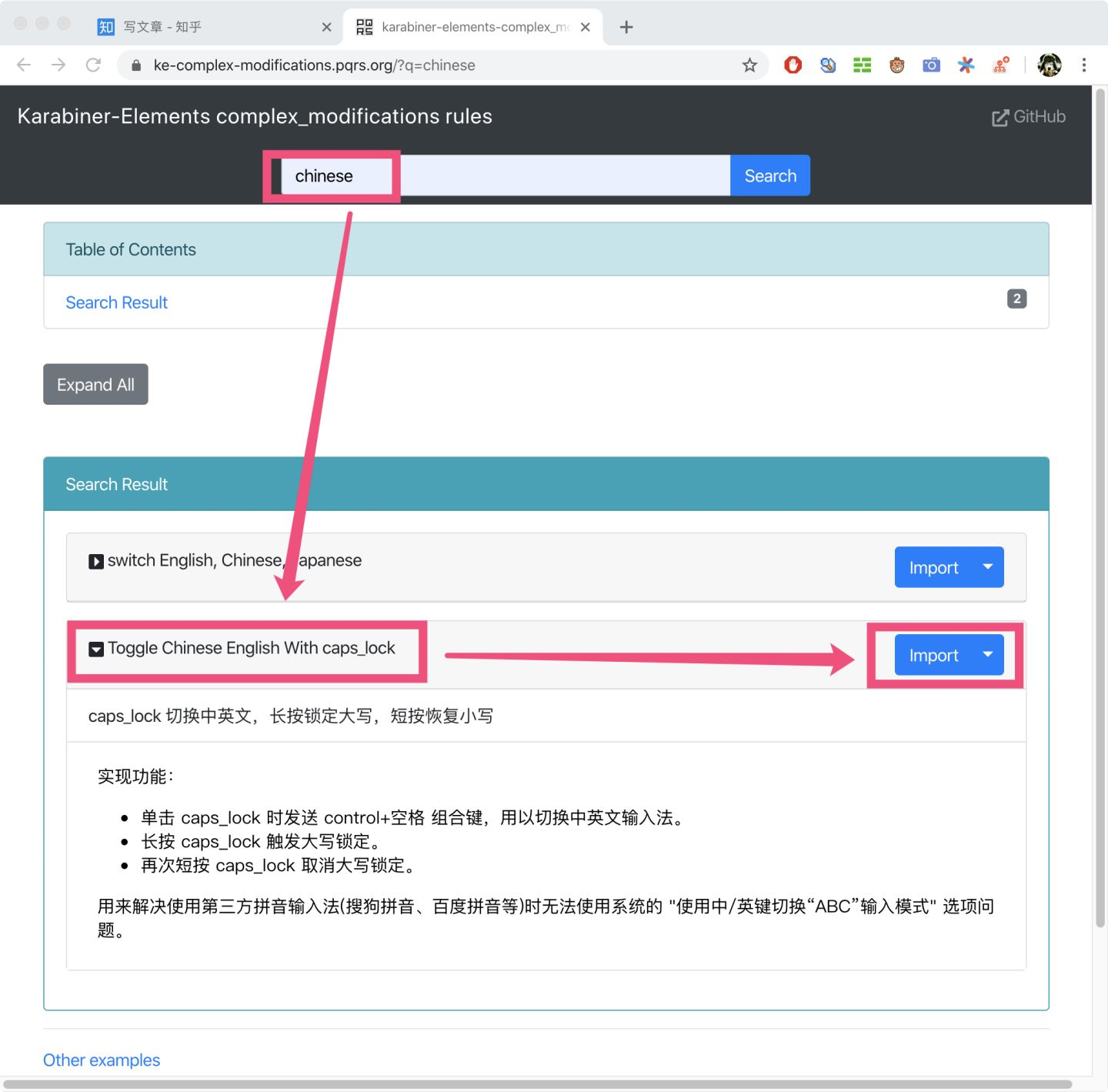Jump to Search Result in contents
This screenshot has width=1108, height=1092.
click(116, 302)
